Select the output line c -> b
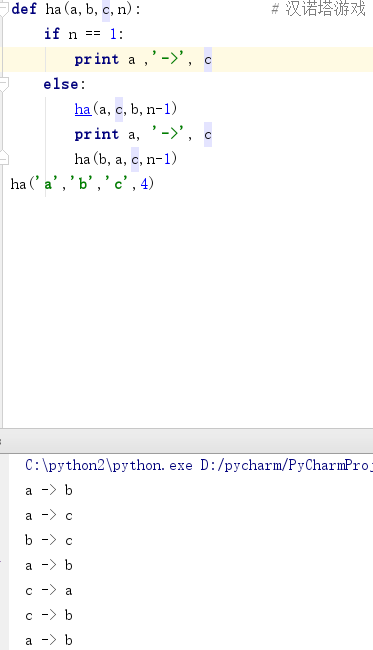This screenshot has width=373, height=650. 49,615
